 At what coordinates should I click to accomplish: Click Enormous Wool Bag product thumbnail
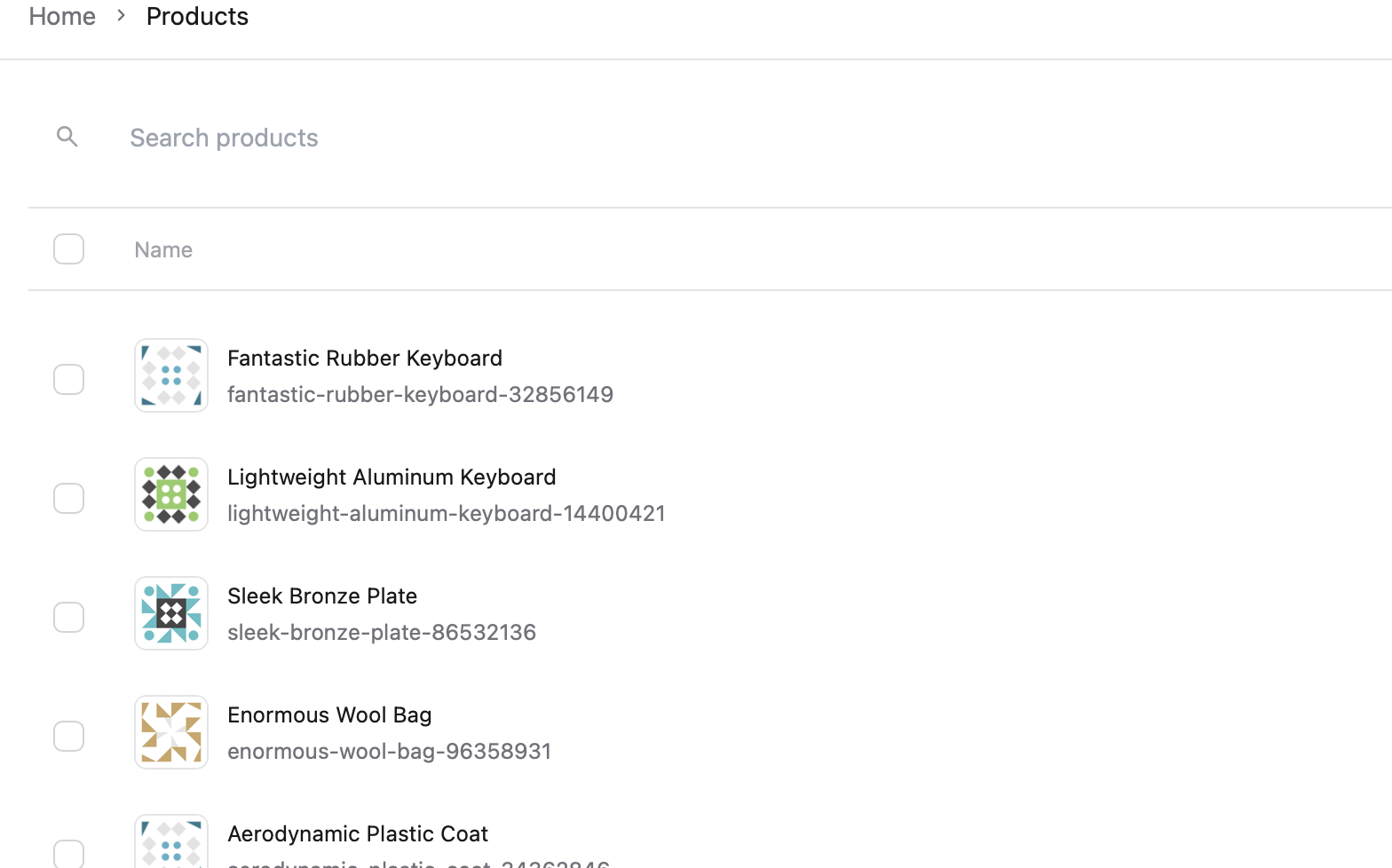tap(171, 732)
